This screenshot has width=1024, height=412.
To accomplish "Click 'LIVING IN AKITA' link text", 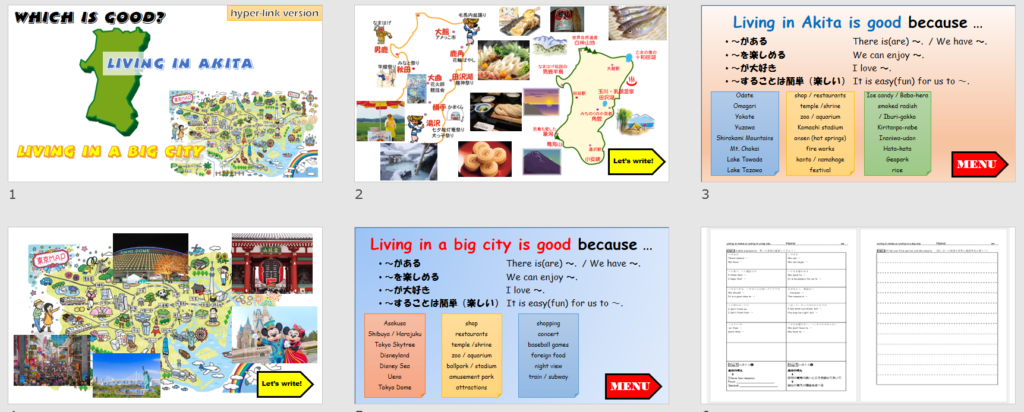I will [179, 63].
